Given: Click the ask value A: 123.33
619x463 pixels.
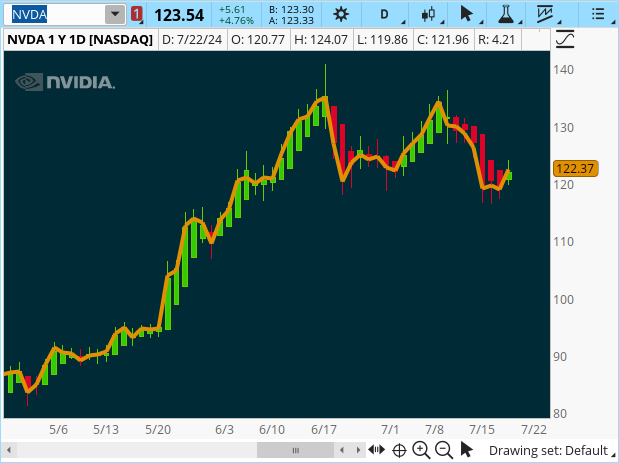Looking at the screenshot, I should point(291,20).
